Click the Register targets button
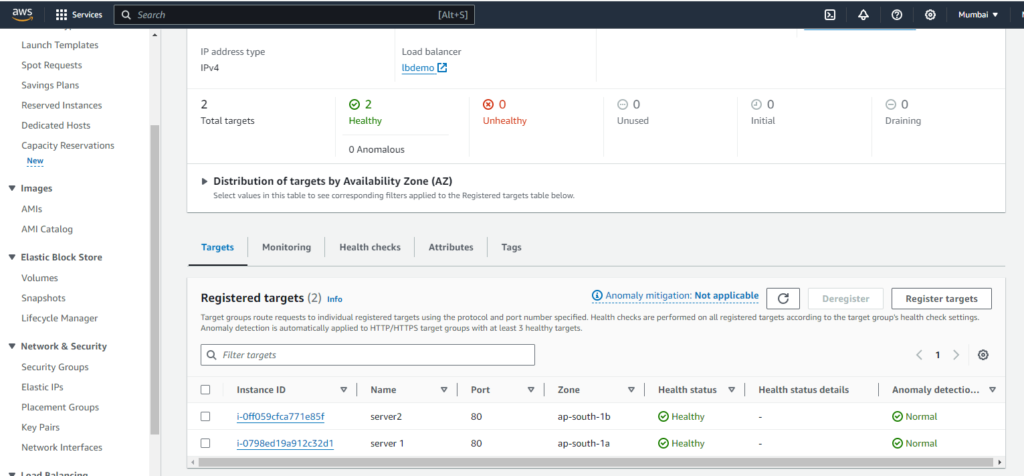This screenshot has width=1024, height=476. [940, 298]
